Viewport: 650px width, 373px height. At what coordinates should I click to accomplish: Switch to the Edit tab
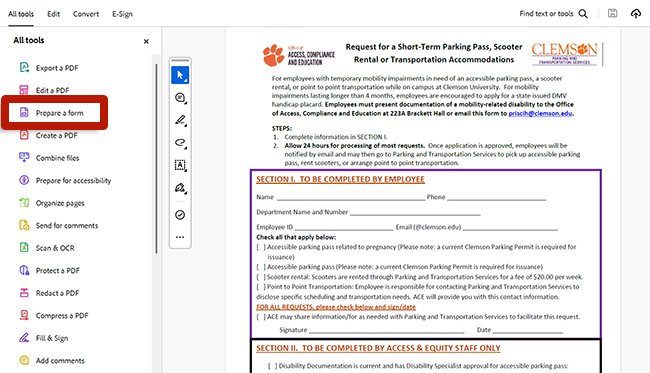(53, 14)
